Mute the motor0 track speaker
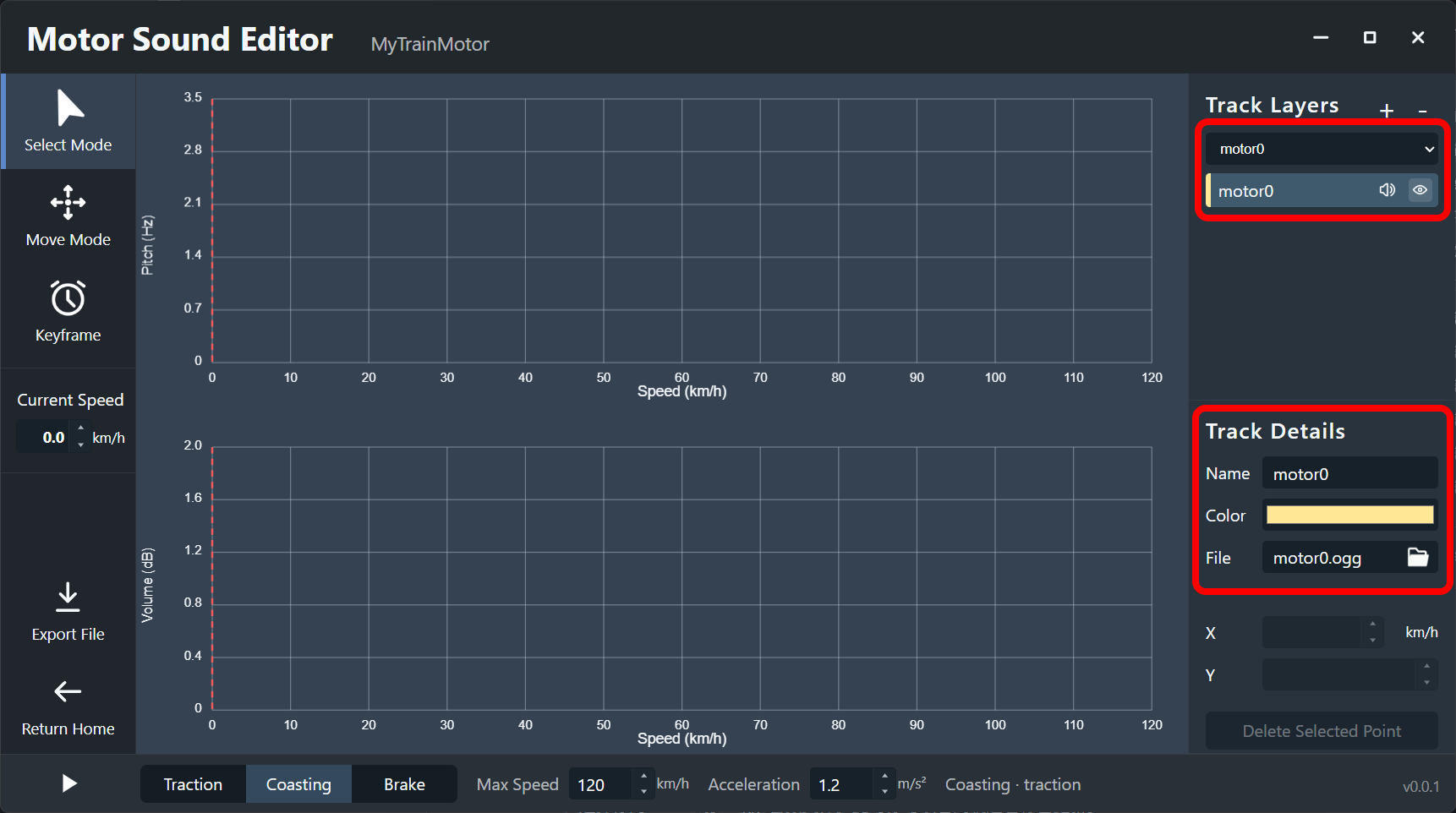Screen dimensions: 1456x813 click(1387, 190)
